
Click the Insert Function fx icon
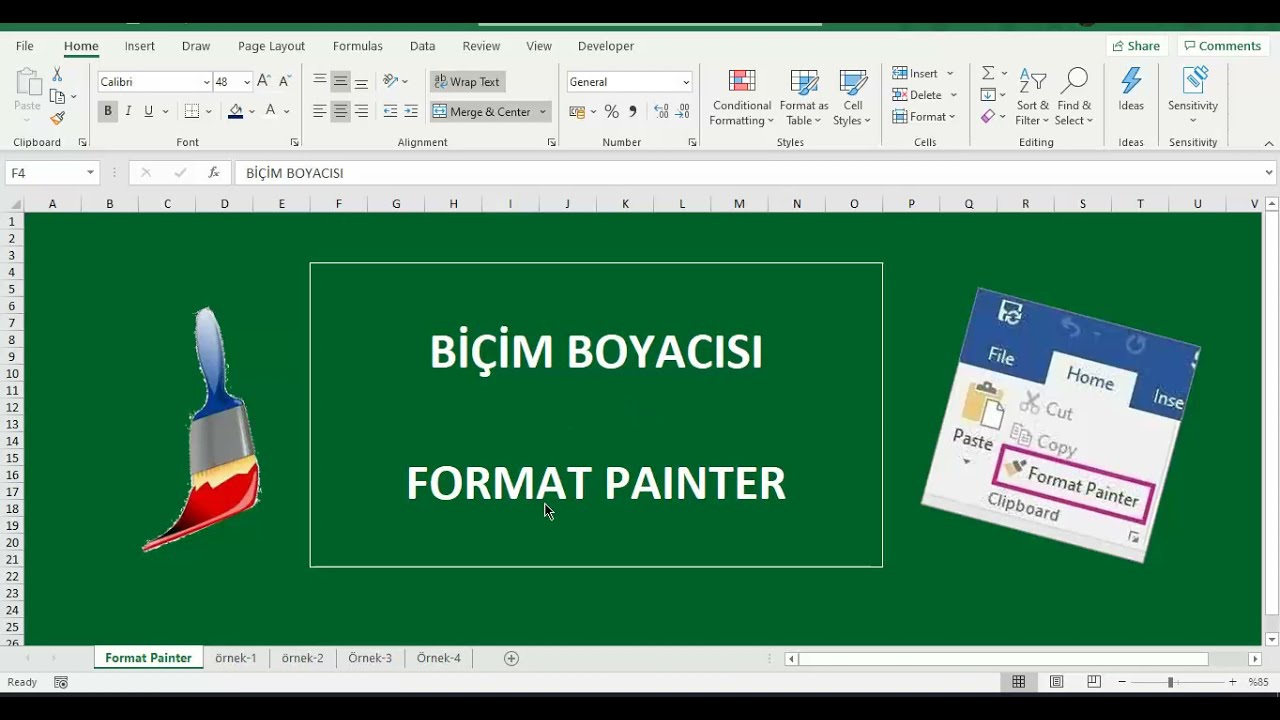[213, 173]
